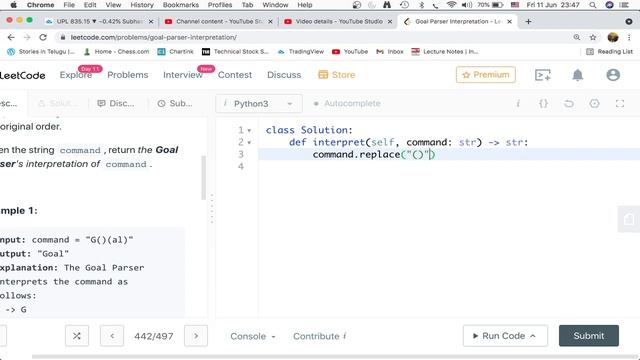Screen dimensions: 640x360
Task: Open the page zoom icon in address bar
Action: coord(576,37)
